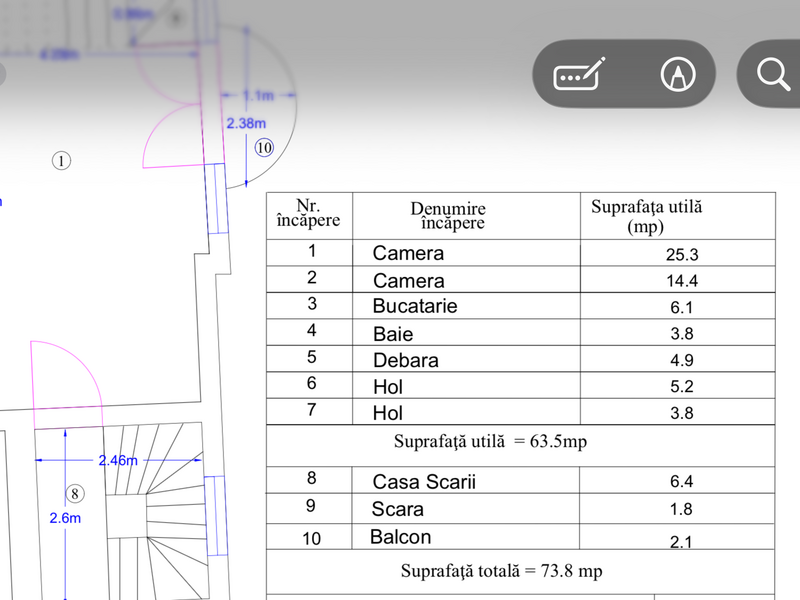
Task: Select the 6.4 area of Casa Scarii
Action: pyautogui.click(x=682, y=481)
